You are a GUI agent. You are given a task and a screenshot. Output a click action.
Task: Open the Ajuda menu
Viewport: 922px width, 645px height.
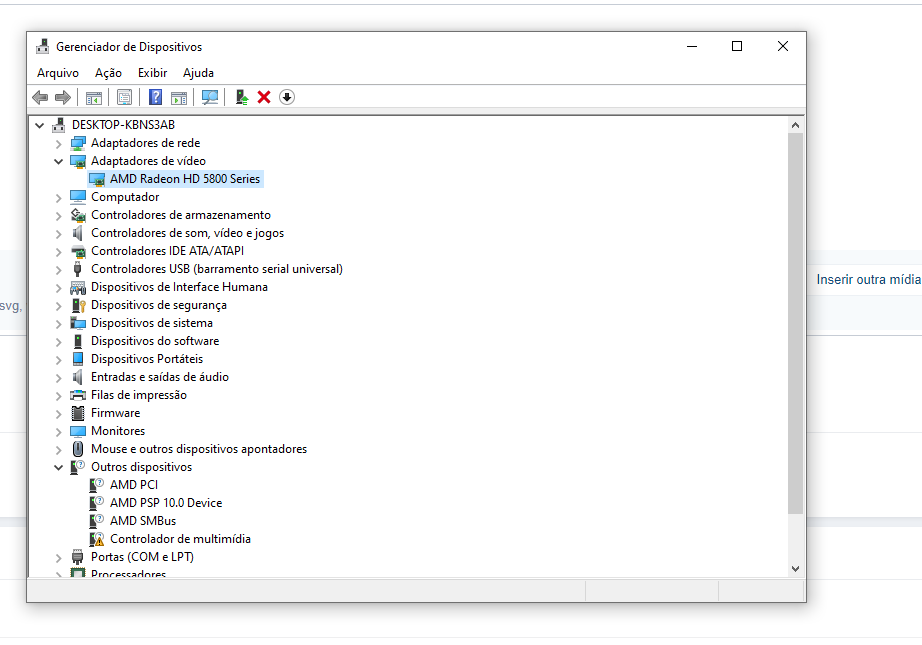[198, 73]
